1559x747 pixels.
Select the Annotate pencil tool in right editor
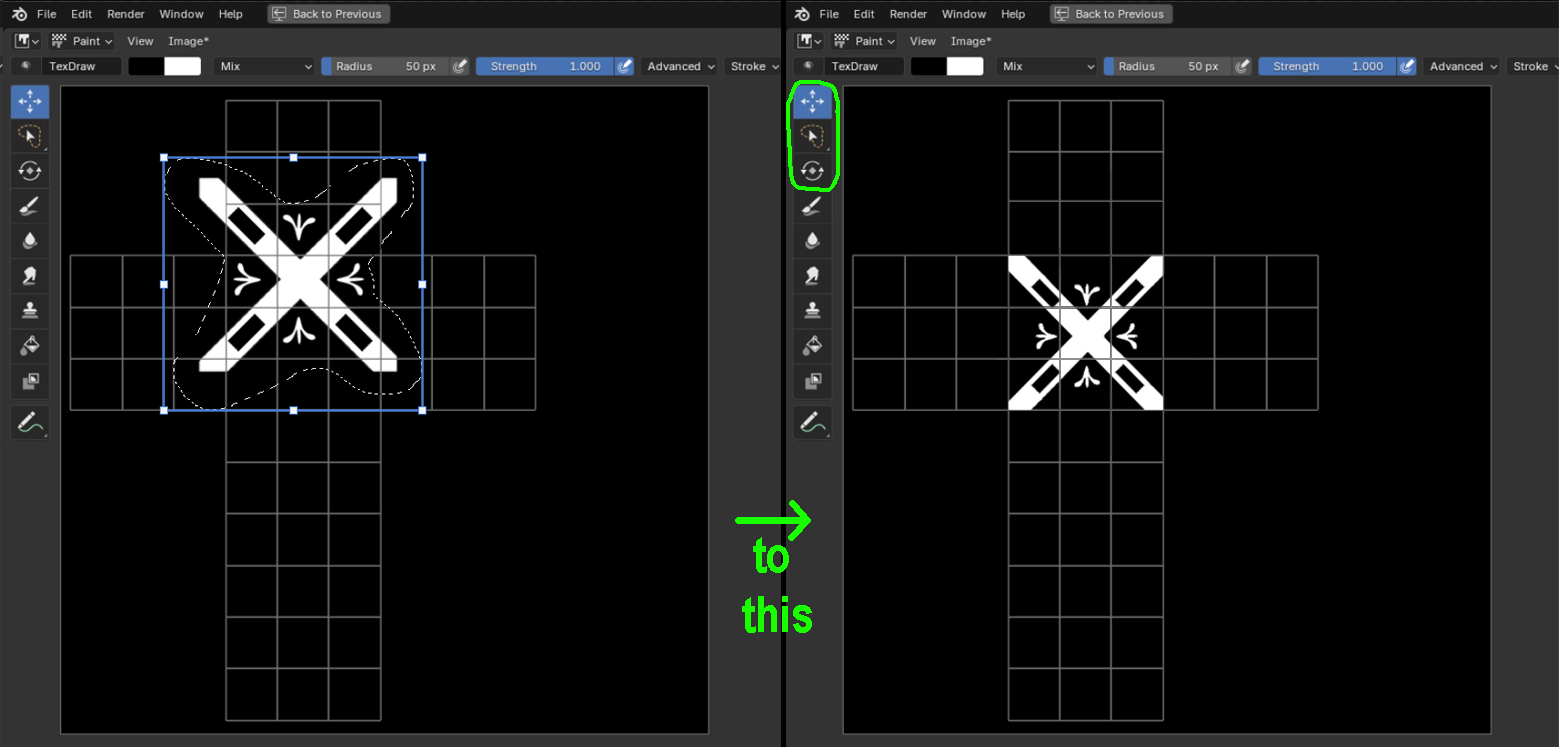tap(812, 422)
